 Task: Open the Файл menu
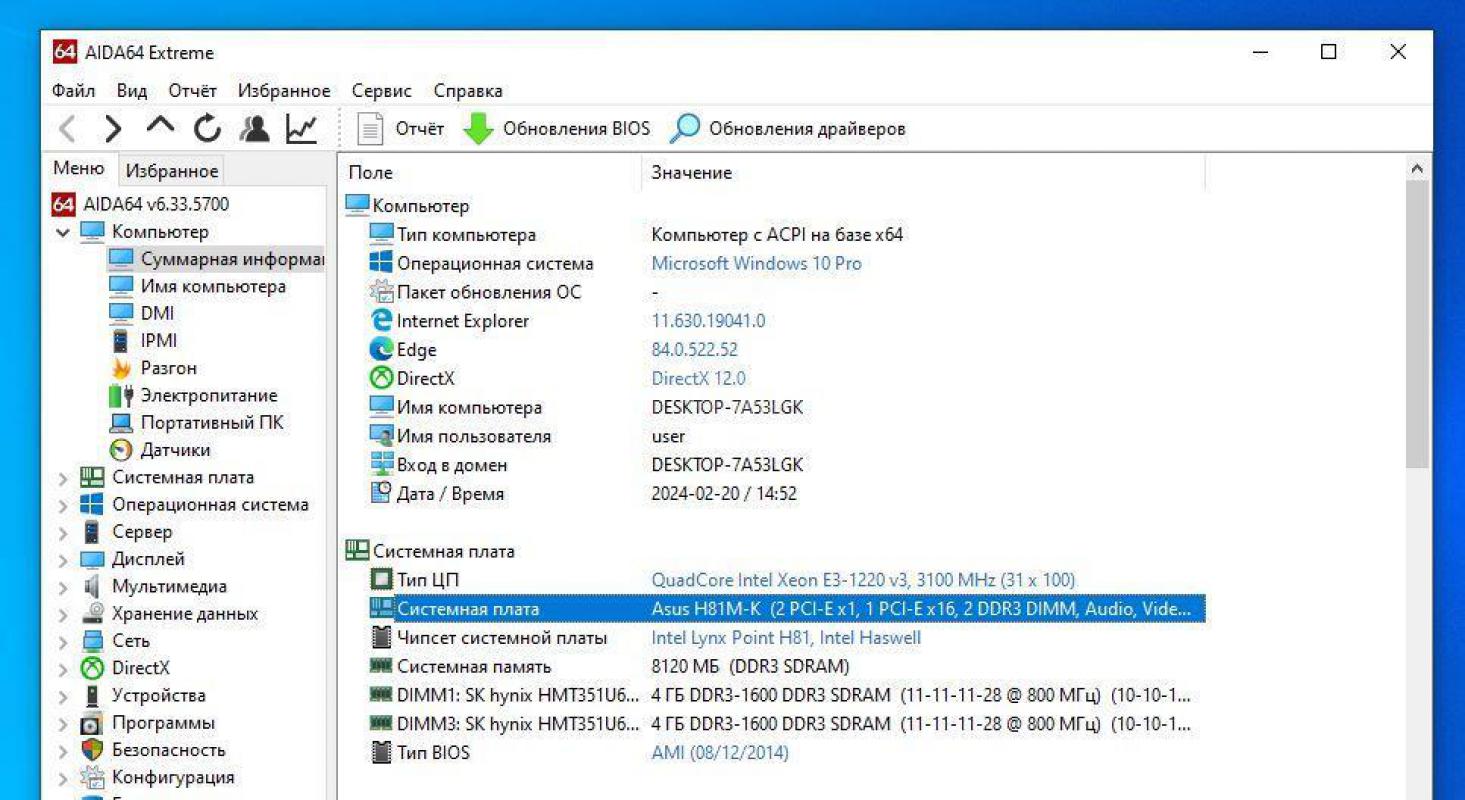(73, 91)
